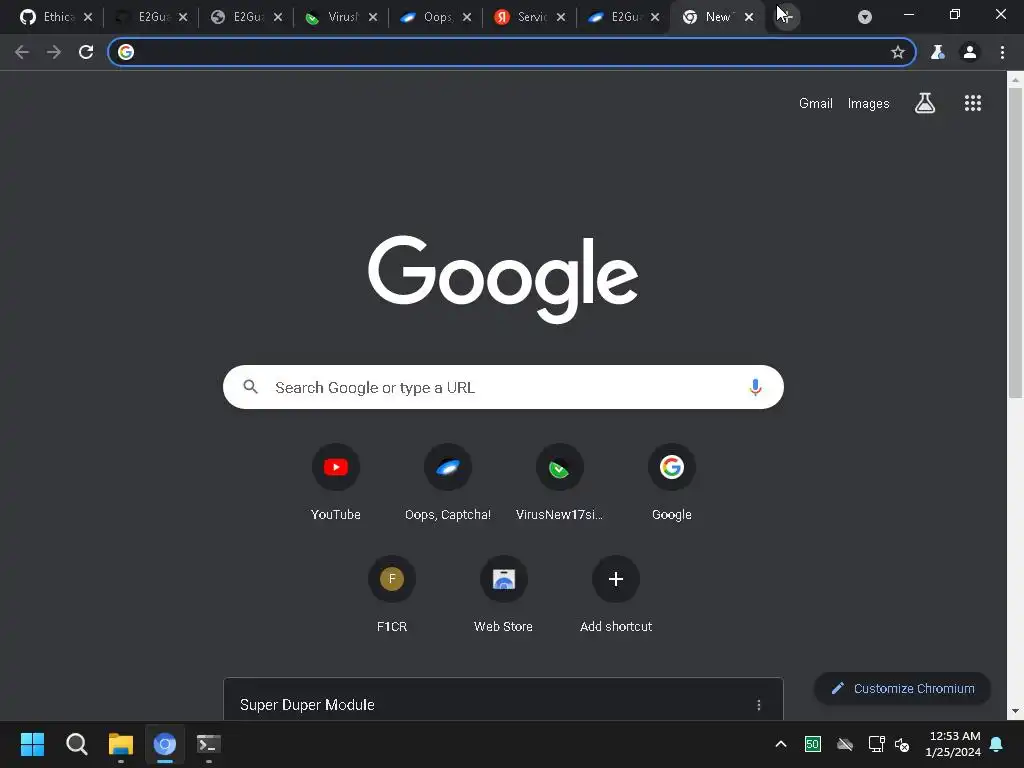Screen dimensions: 1024x768
Task: Click the OneDrive cloud tray icon
Action: click(x=845, y=744)
